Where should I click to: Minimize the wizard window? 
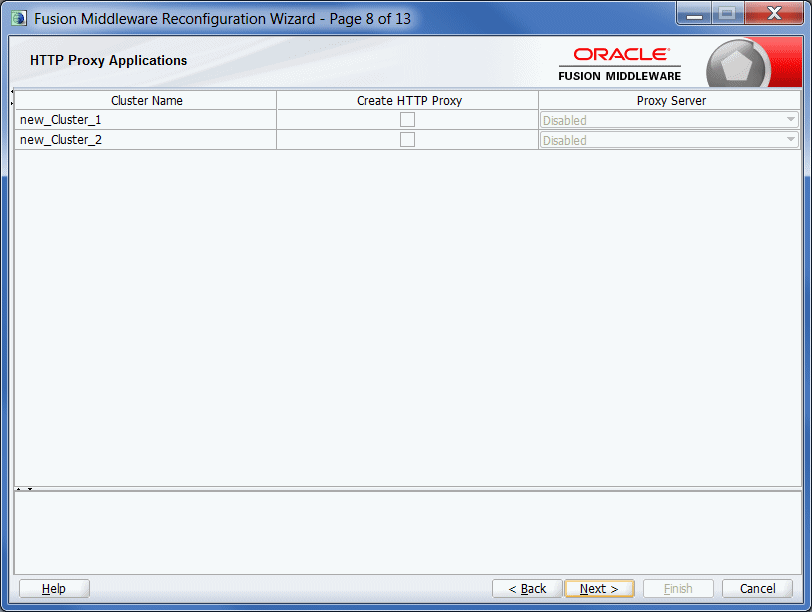tap(694, 13)
